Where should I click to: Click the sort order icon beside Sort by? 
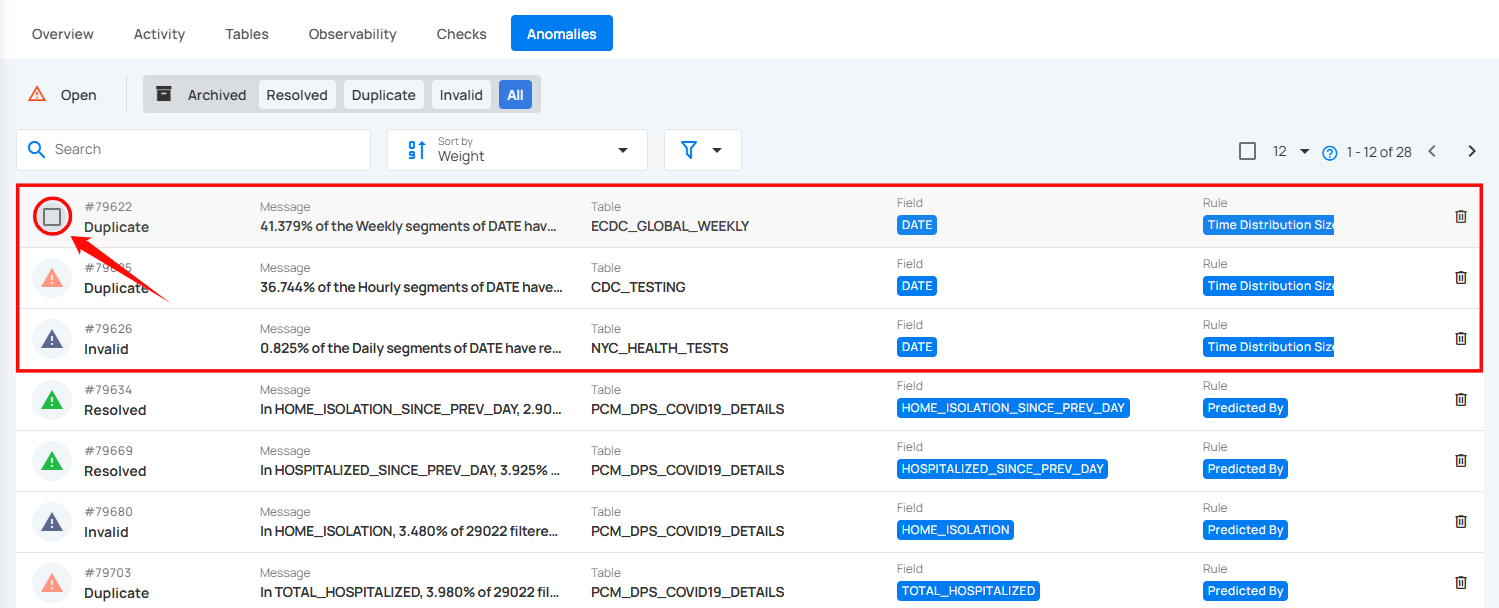(417, 150)
